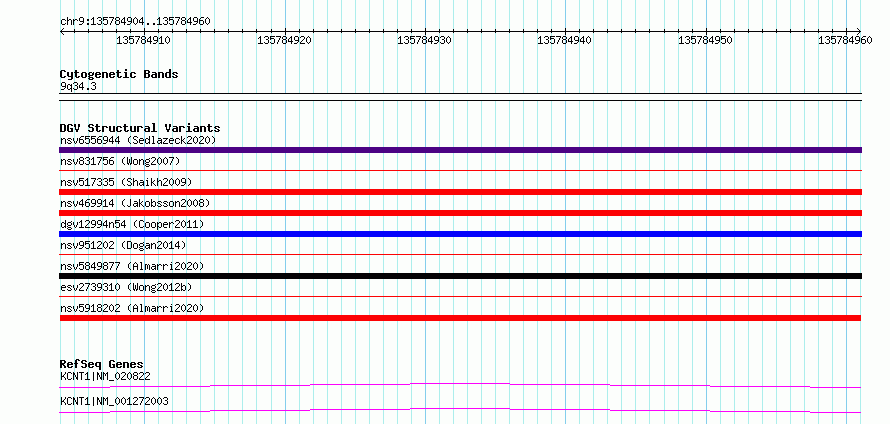Viewport: 890px width, 424px height.
Task: Click the magenta line of KCNT1|NM_001272003
Action: (460, 410)
